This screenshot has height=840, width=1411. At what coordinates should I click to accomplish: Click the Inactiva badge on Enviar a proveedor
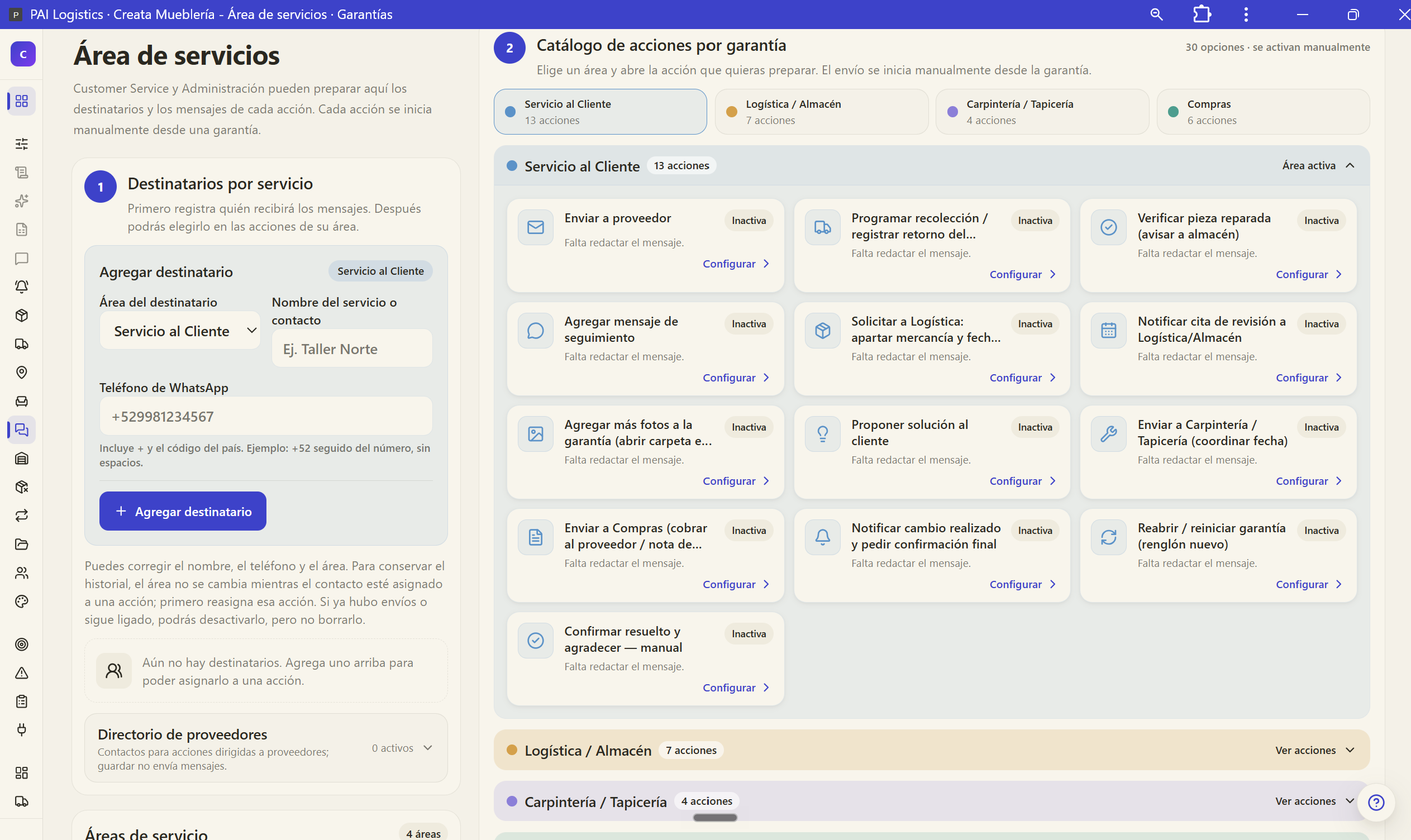pyautogui.click(x=748, y=221)
